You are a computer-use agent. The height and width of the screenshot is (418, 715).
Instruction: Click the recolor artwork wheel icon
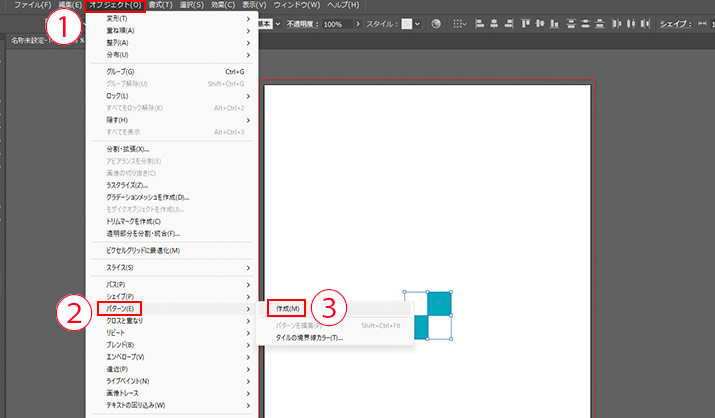pos(436,23)
